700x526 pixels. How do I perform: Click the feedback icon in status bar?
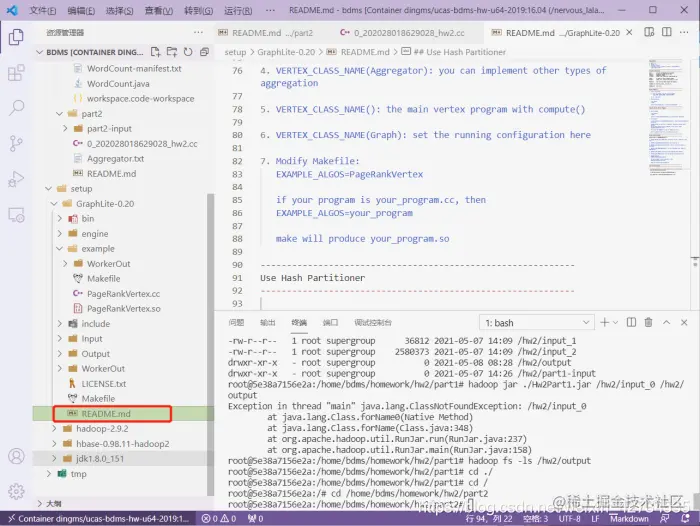tap(665, 518)
